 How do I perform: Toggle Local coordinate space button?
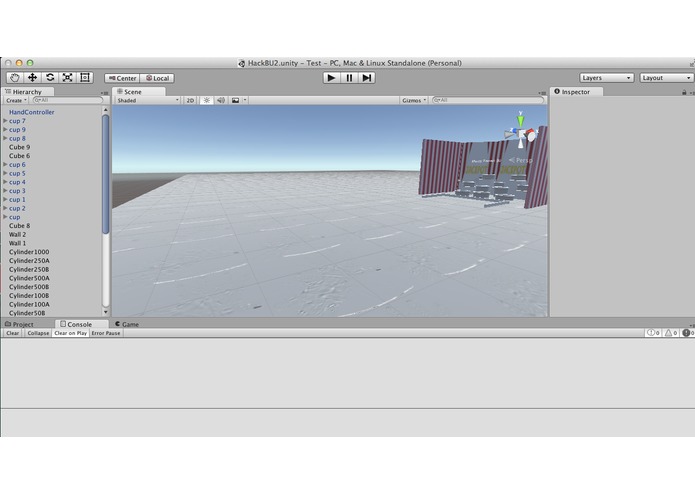(x=157, y=78)
